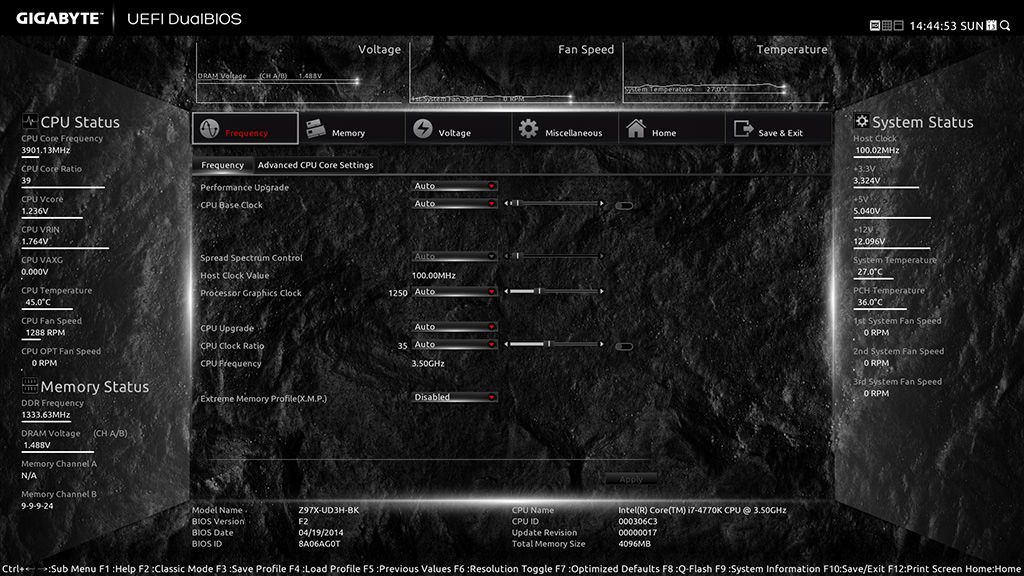Click the Spread Spectrum Control slider
The width and height of the screenshot is (1024, 576).
(x=554, y=256)
